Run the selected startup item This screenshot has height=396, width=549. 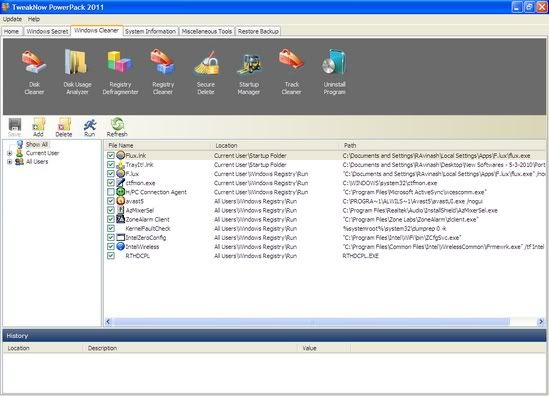[x=90, y=127]
